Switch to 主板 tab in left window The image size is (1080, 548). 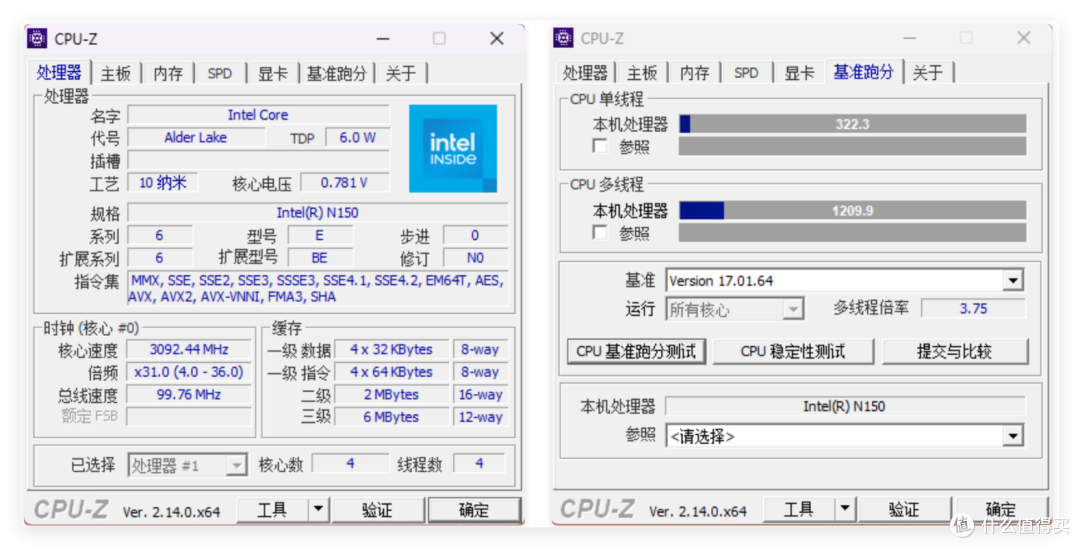tap(116, 74)
